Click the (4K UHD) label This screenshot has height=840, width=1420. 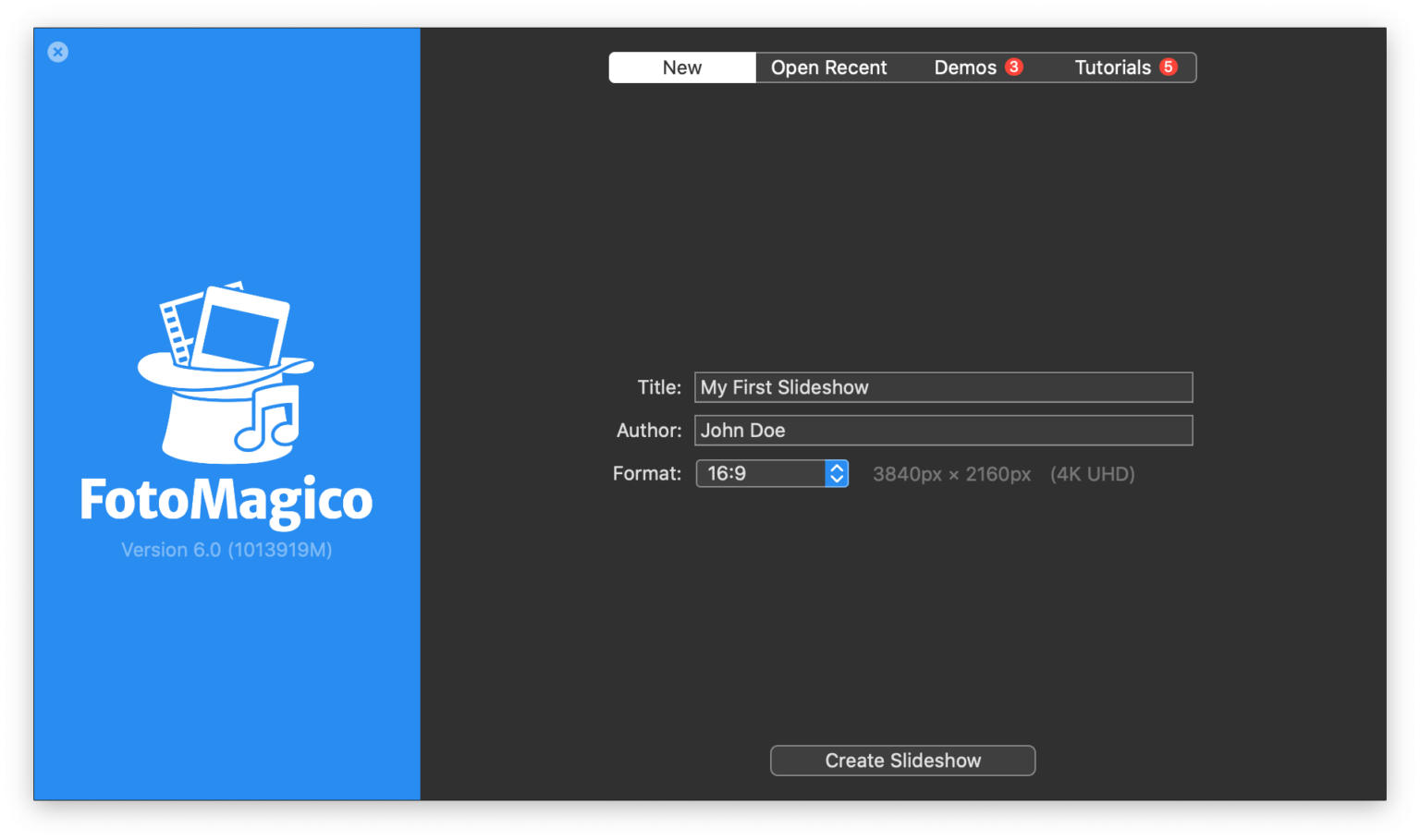pyautogui.click(x=1092, y=474)
